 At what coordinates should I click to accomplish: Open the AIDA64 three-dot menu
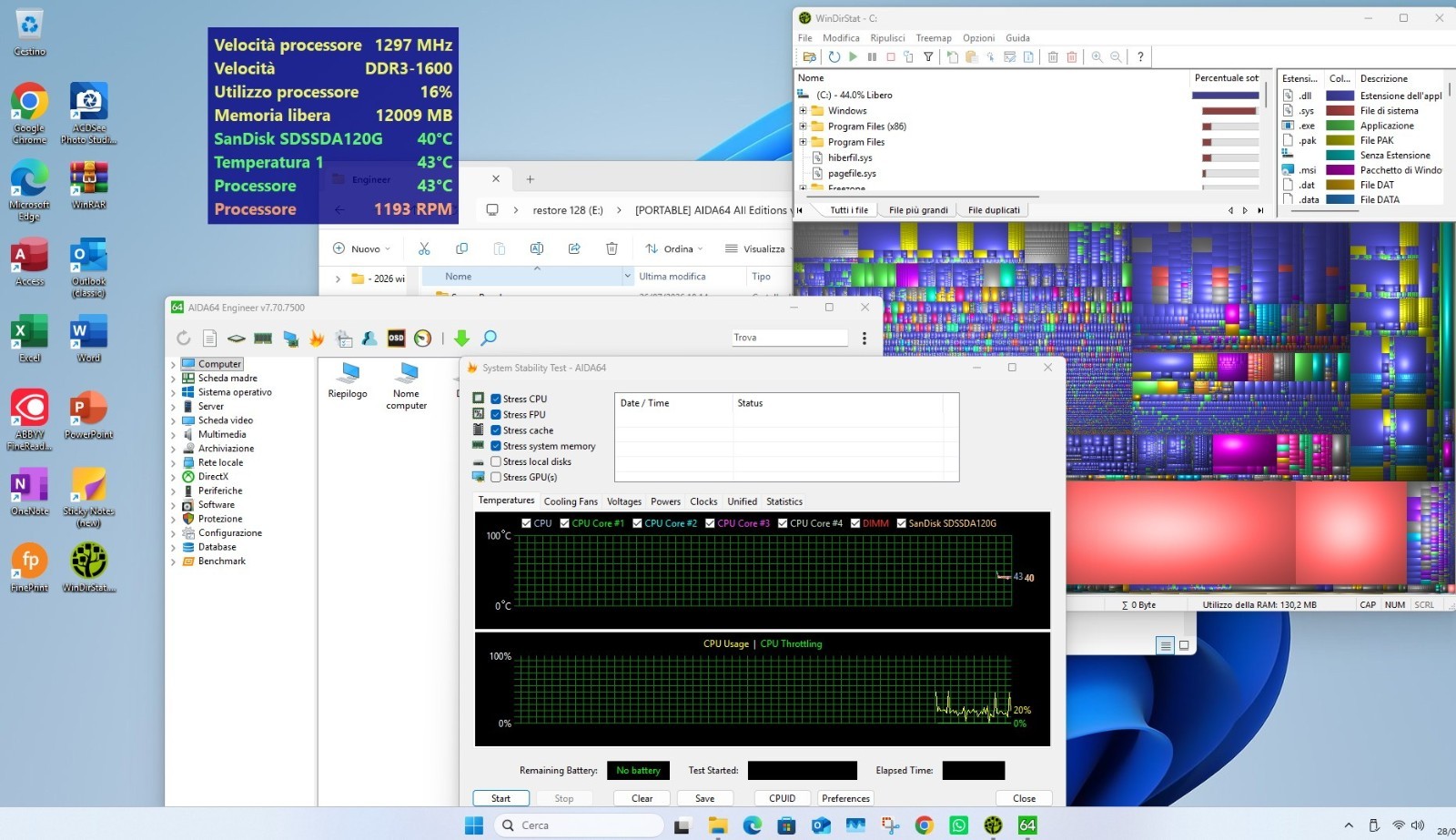click(x=864, y=339)
